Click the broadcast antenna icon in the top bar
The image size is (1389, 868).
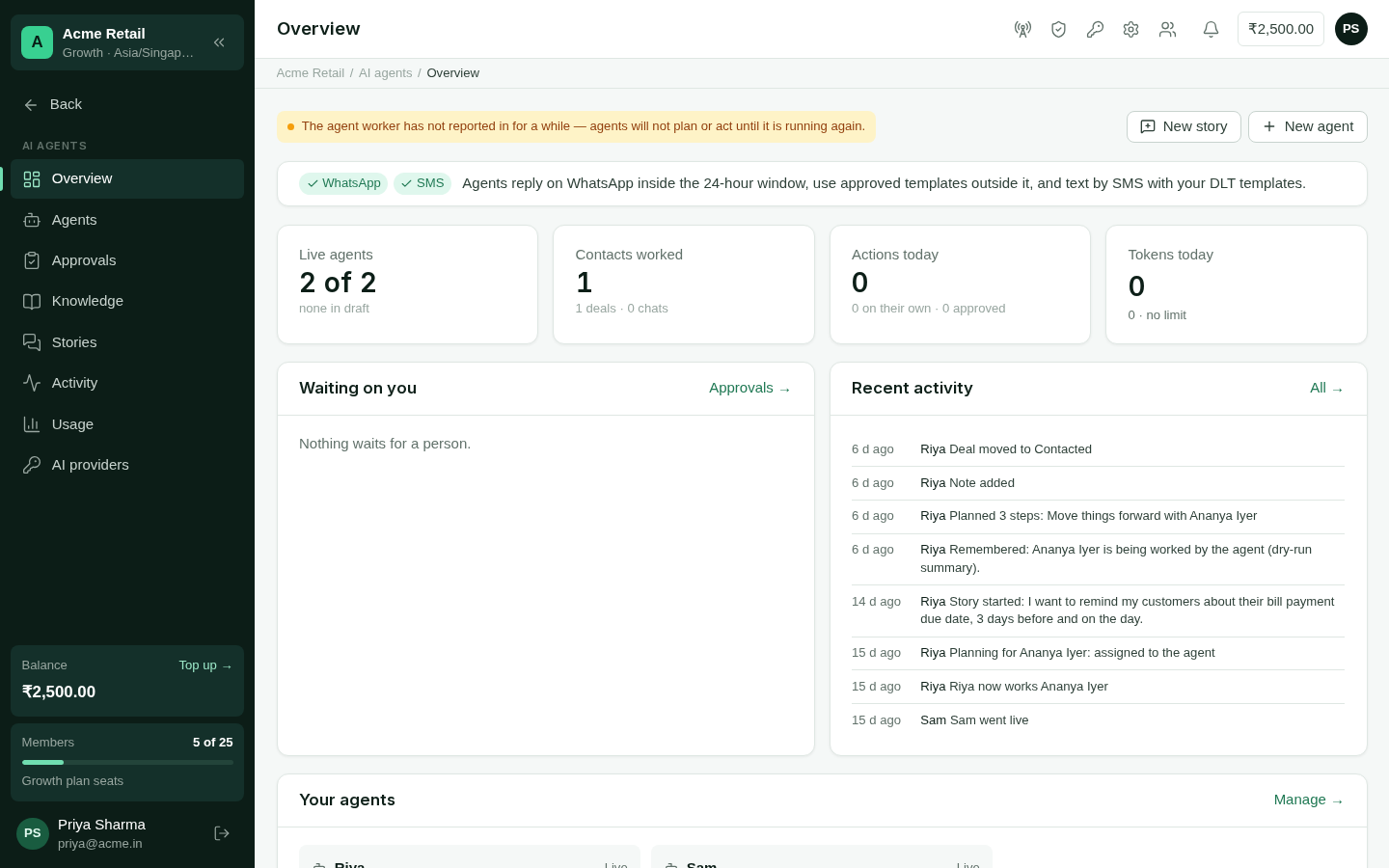pyautogui.click(x=1022, y=29)
